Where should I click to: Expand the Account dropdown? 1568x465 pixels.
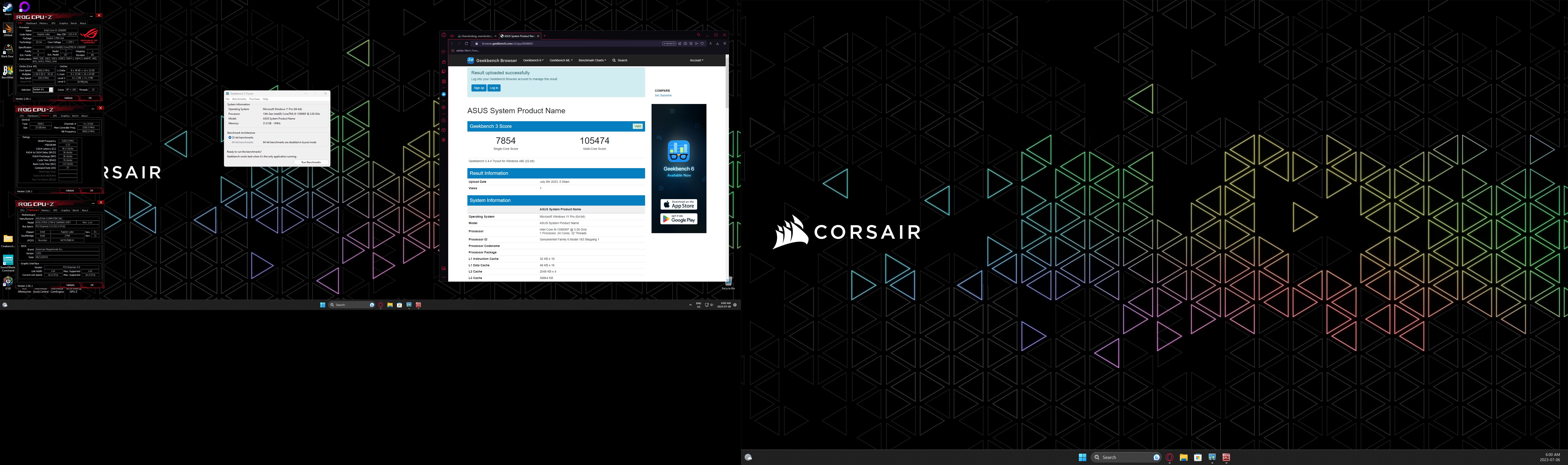tap(696, 60)
